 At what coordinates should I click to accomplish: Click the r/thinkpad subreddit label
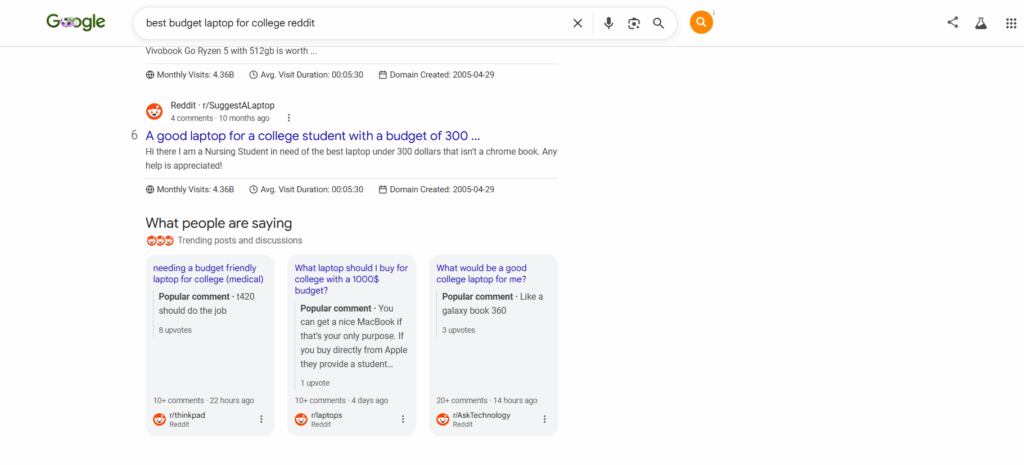click(187, 415)
